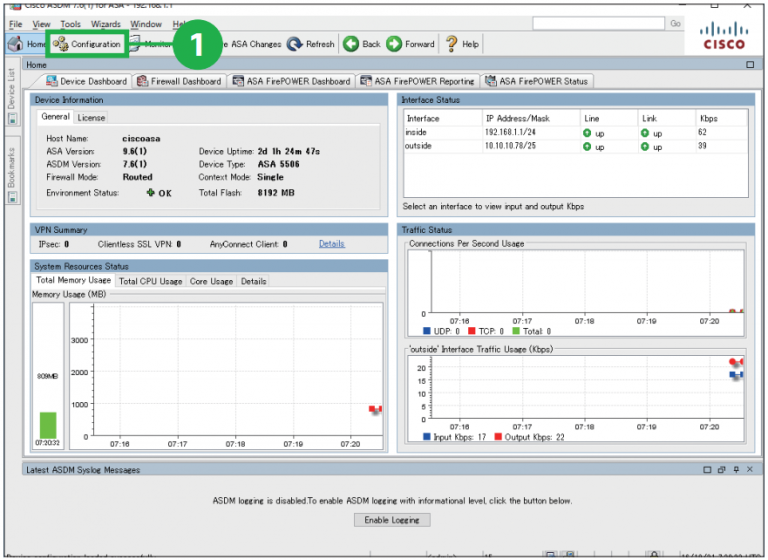Image resolution: width=768 pixels, height=560 pixels.
Task: Select the Core Usage tab
Action: (211, 281)
